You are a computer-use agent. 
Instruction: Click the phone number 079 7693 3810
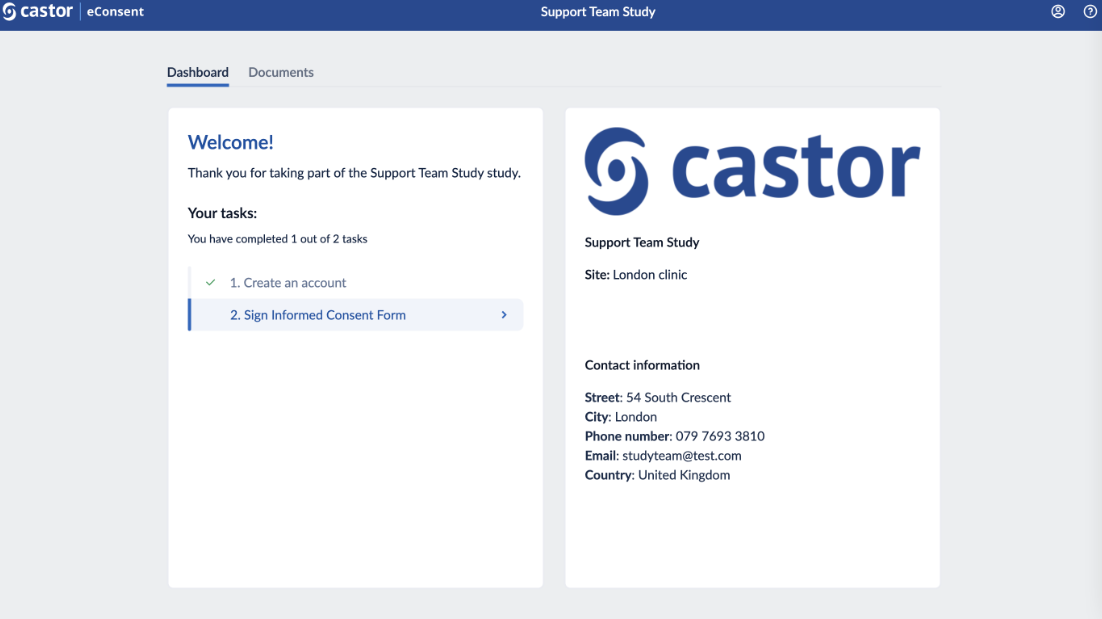tap(720, 436)
